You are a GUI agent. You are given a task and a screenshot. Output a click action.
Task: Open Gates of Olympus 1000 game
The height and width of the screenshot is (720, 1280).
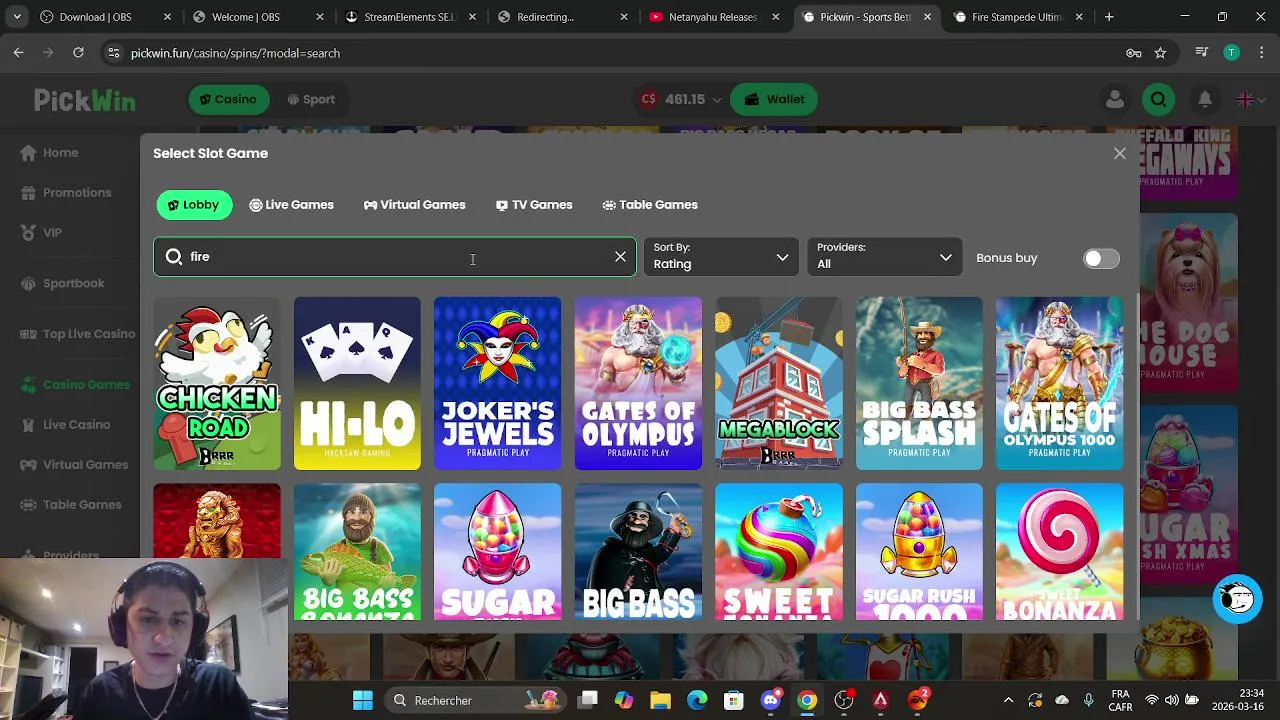(x=1059, y=383)
